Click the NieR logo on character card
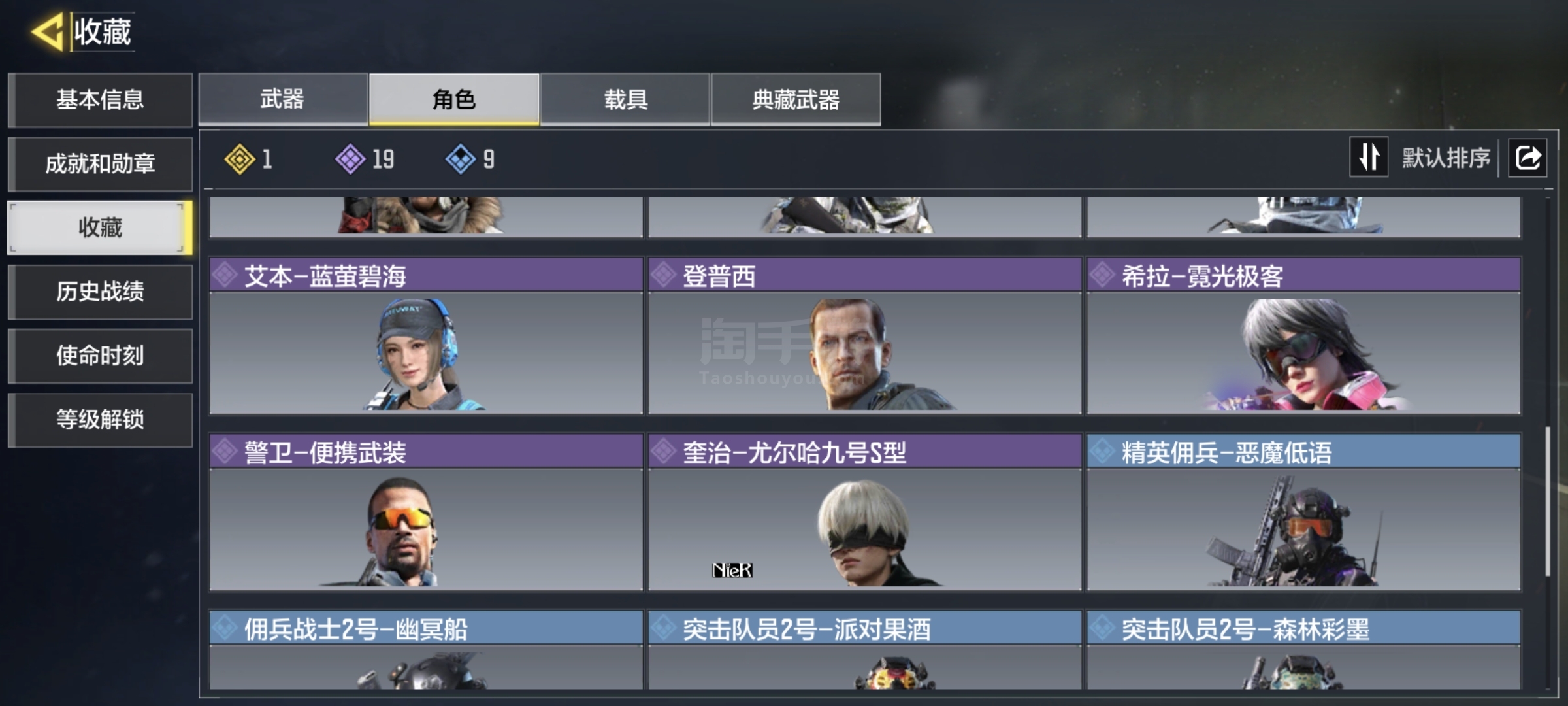Image resolution: width=1568 pixels, height=706 pixels. [732, 570]
